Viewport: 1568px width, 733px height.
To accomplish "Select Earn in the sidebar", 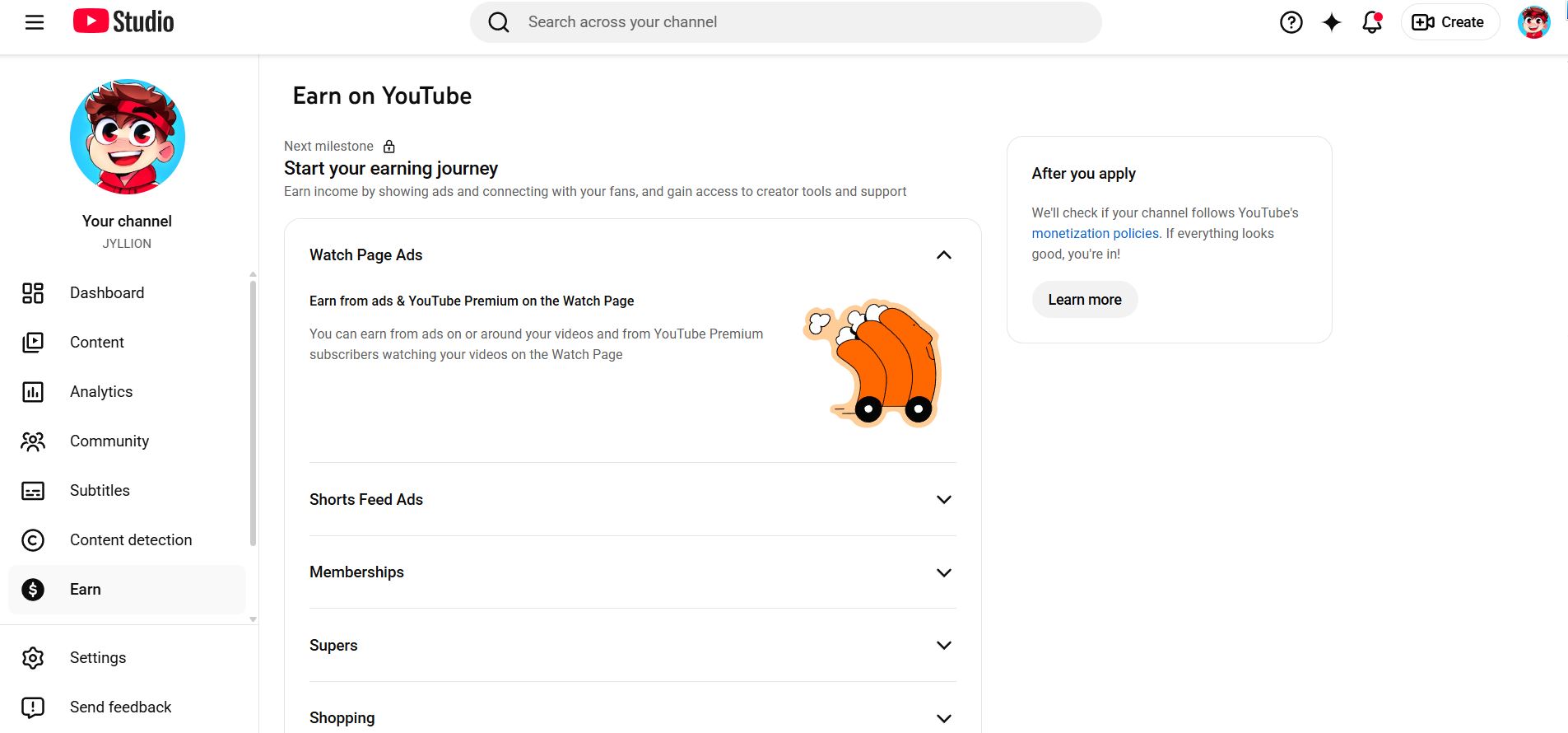I will point(127,590).
